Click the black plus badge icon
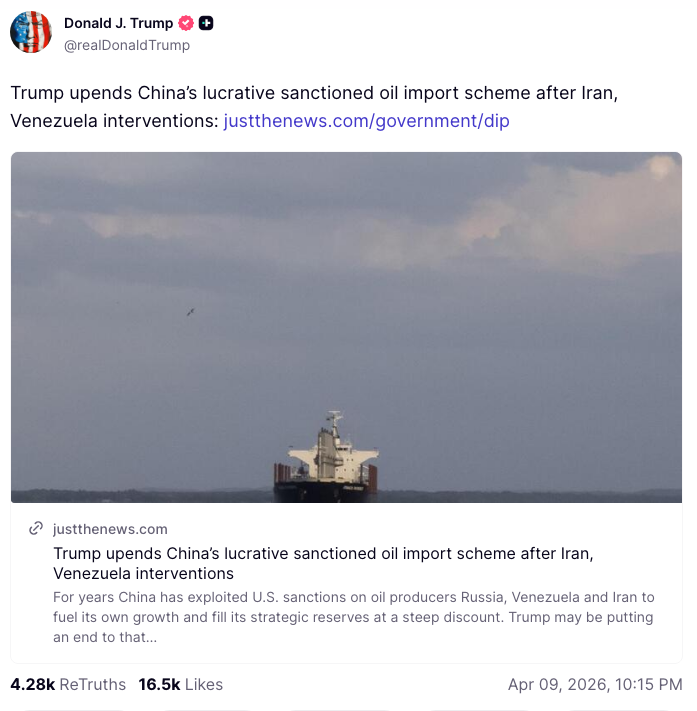697x711 pixels. pos(206,23)
